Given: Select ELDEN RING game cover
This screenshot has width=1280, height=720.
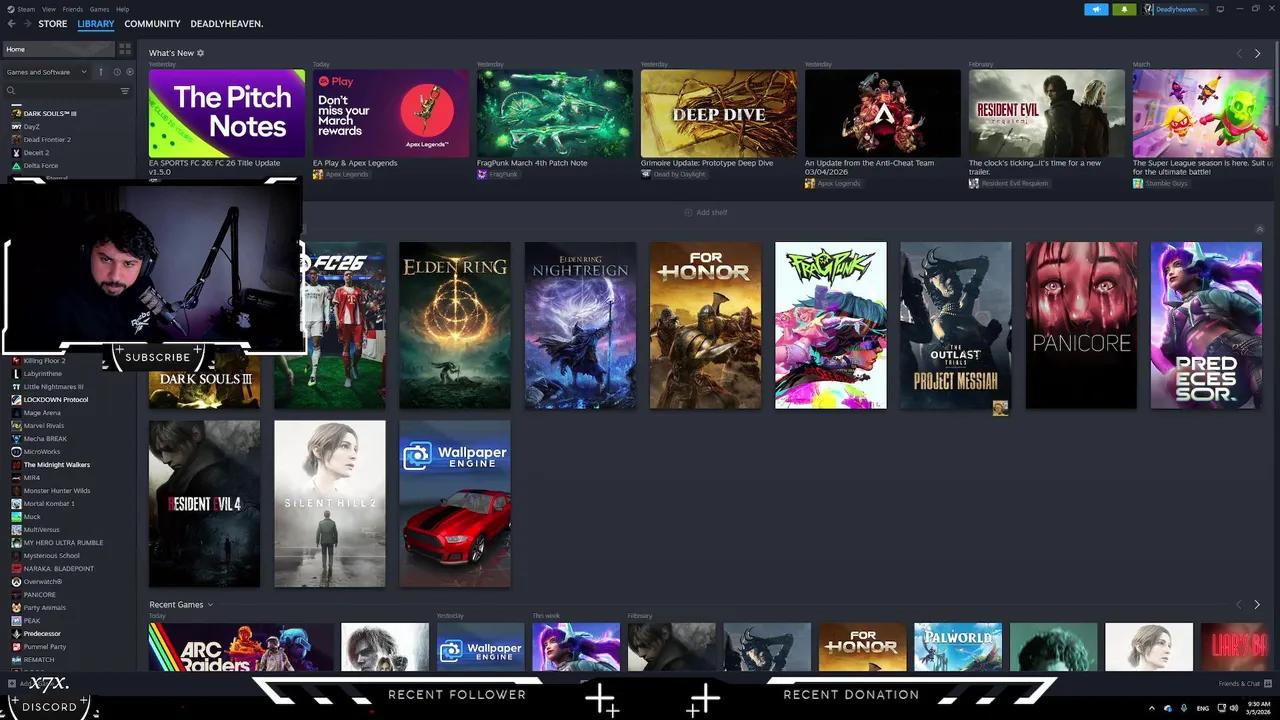Looking at the screenshot, I should 455,325.
